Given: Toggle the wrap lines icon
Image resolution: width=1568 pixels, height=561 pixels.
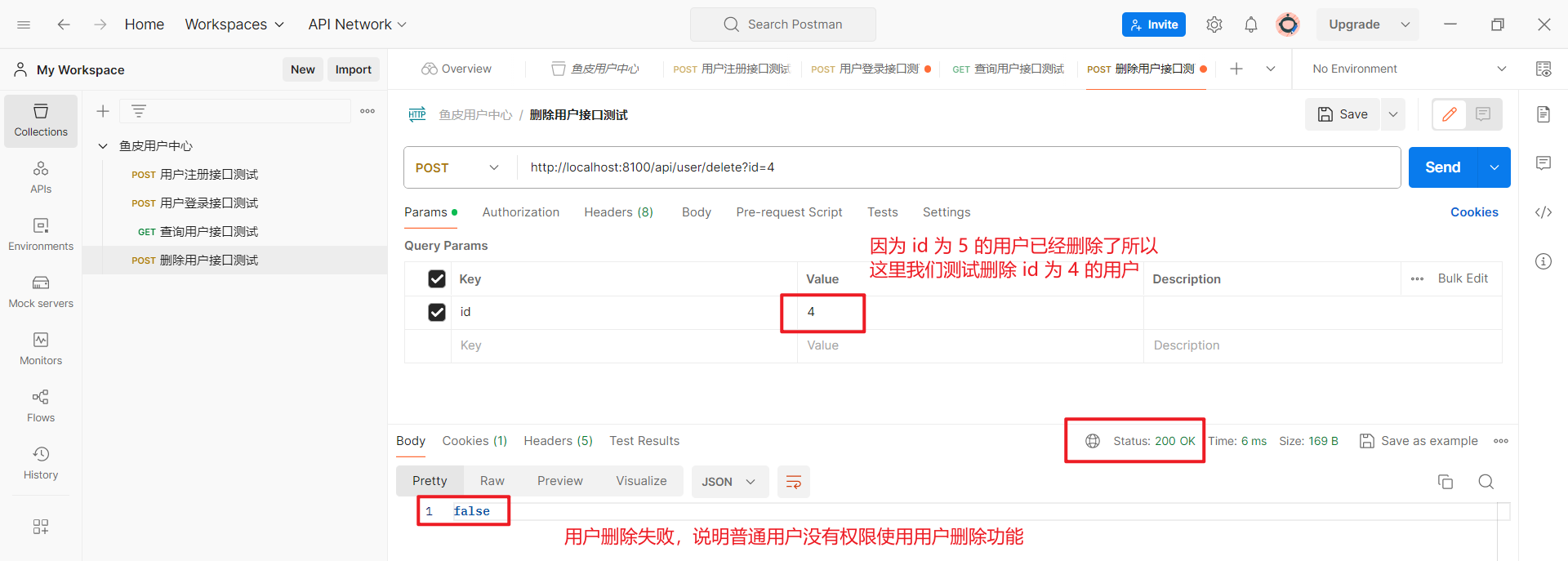Looking at the screenshot, I should pyautogui.click(x=793, y=482).
